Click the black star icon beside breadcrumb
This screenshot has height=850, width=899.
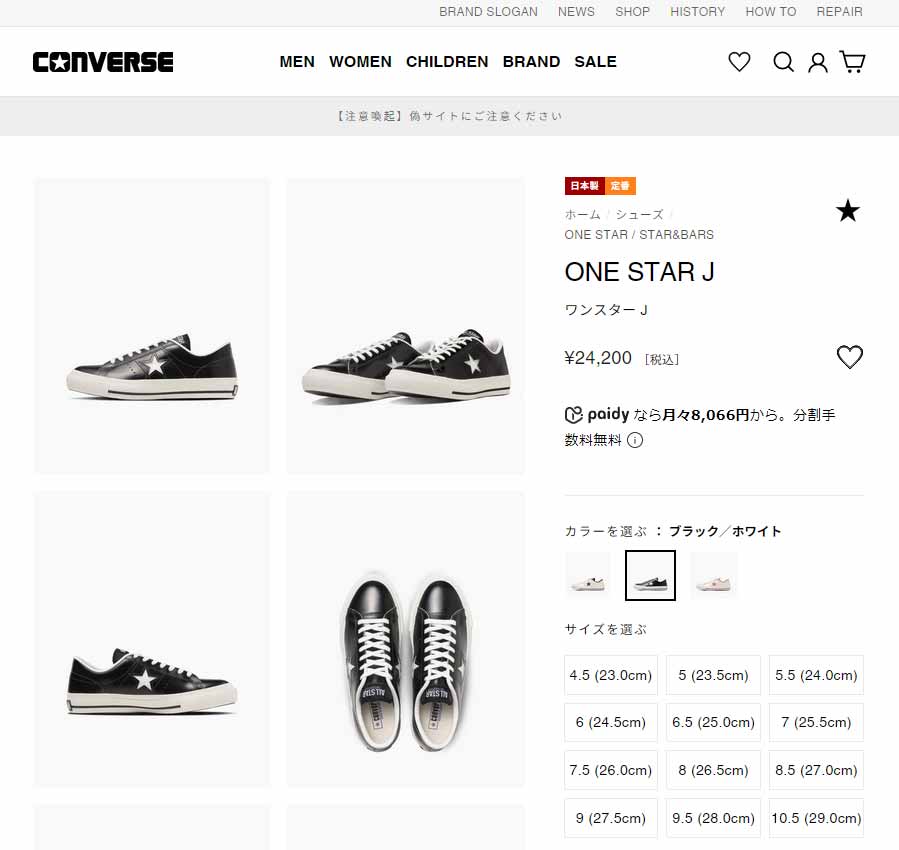[847, 211]
